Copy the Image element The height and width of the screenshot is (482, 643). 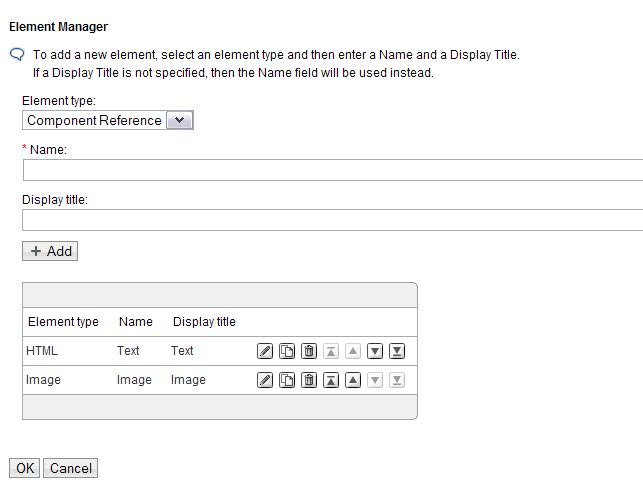[x=287, y=380]
